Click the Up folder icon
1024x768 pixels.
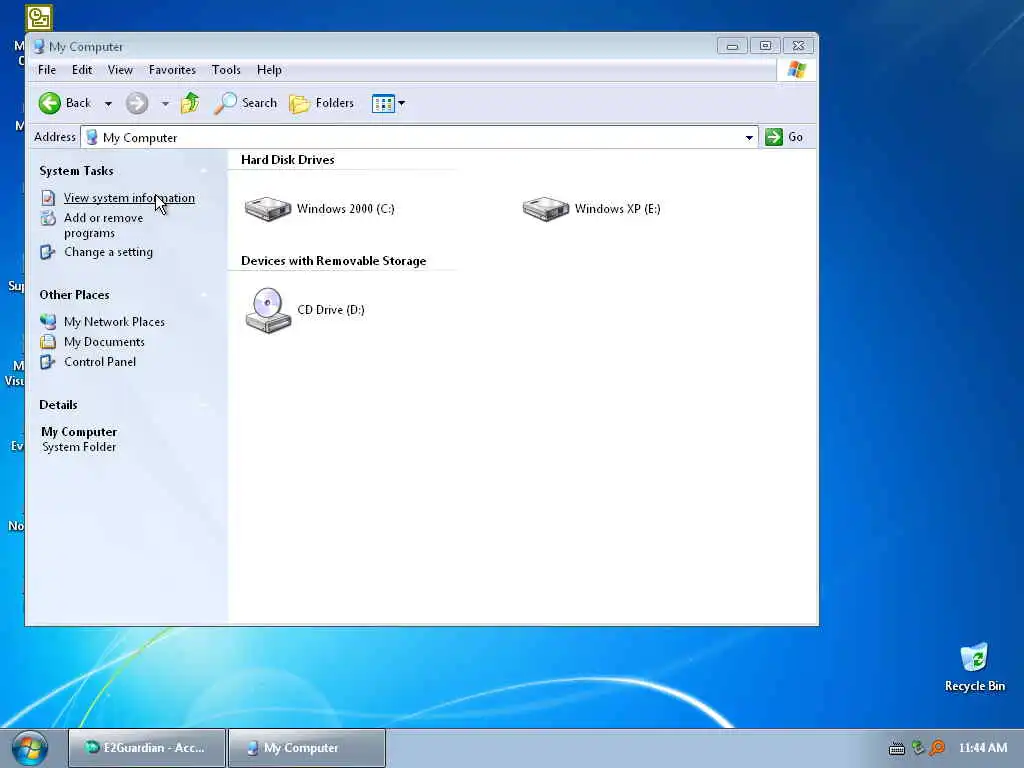point(190,103)
